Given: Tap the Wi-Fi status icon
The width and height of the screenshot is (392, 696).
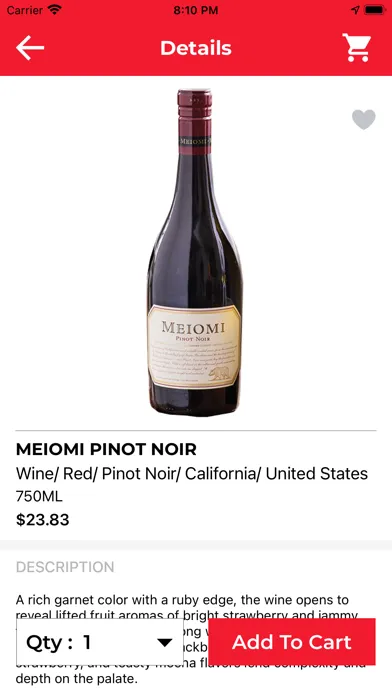Looking at the screenshot, I should 55,9.
